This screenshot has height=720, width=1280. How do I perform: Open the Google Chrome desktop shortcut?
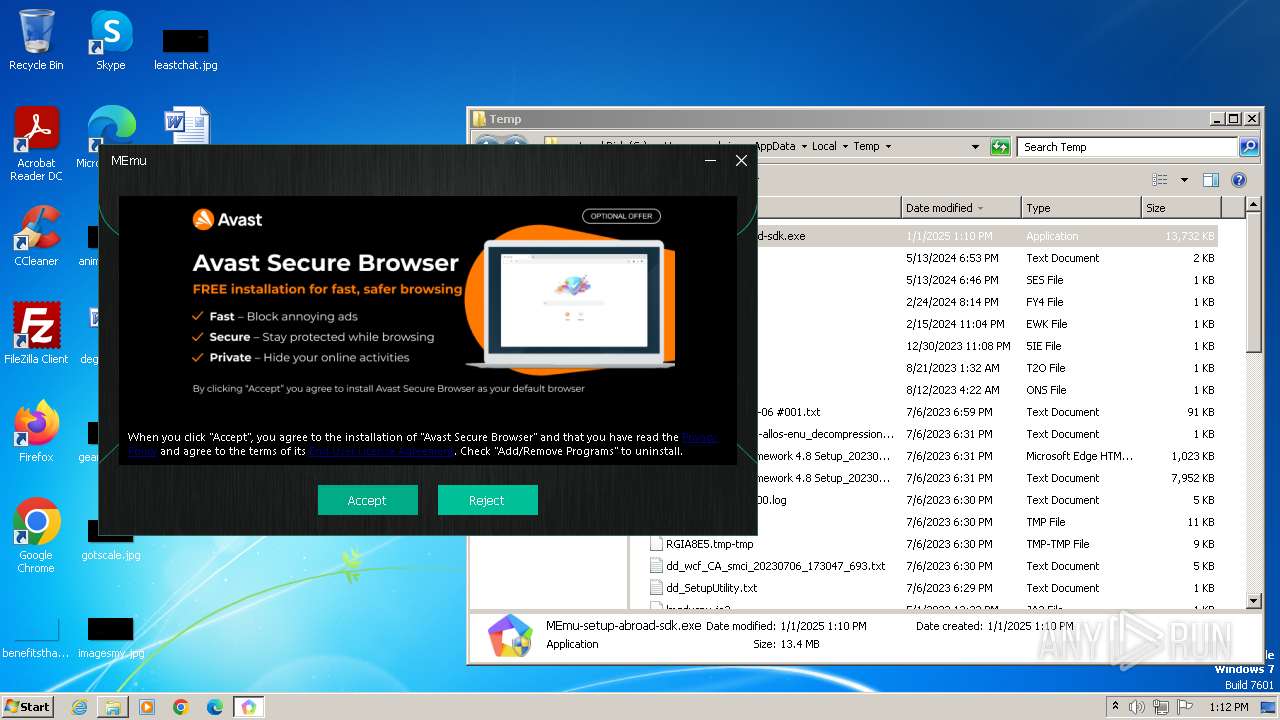point(36,535)
